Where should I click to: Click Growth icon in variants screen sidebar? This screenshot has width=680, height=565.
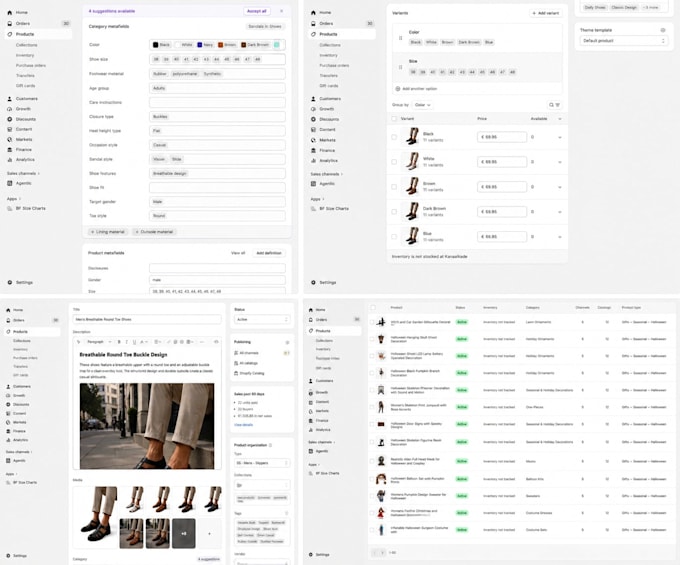[x=313, y=109]
